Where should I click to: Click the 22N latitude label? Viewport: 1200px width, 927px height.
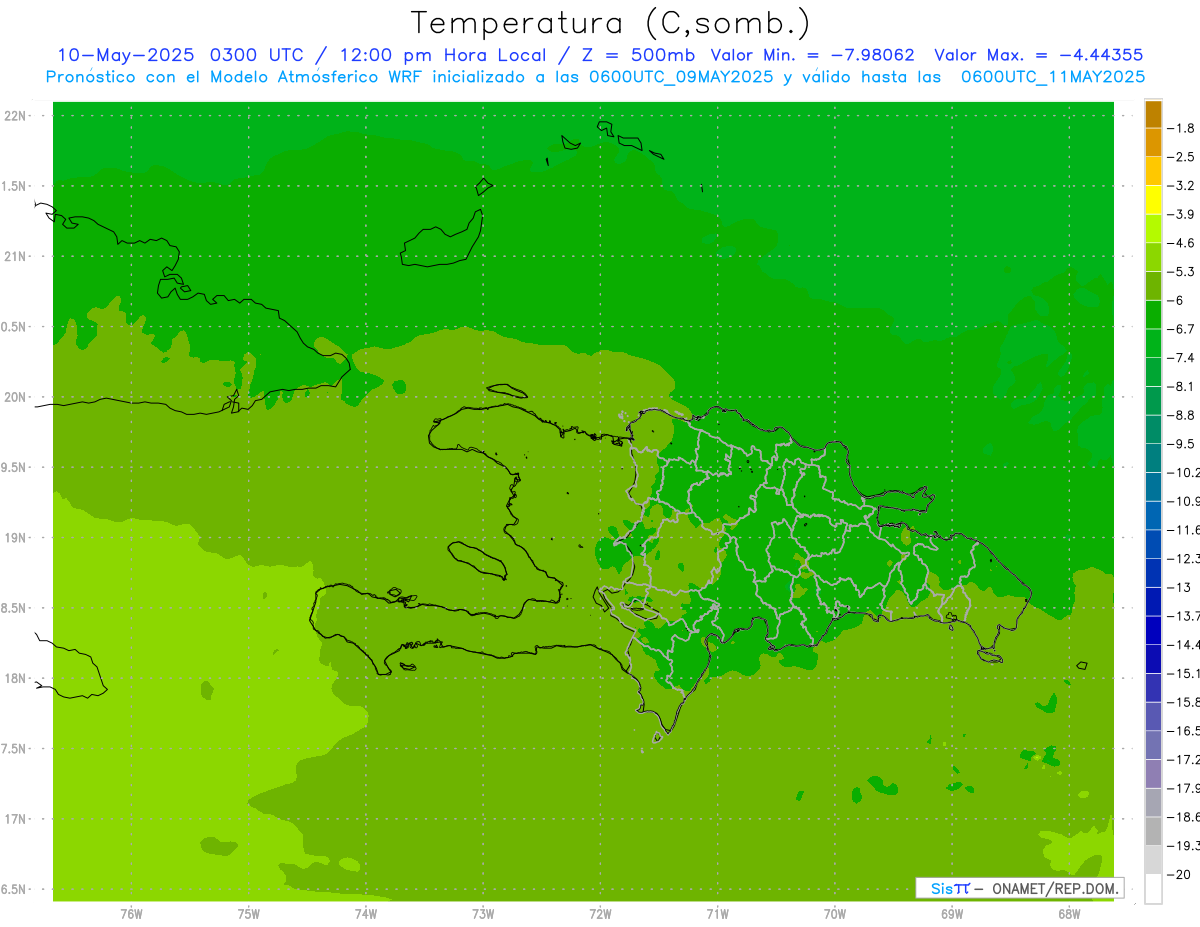click(x=17, y=116)
